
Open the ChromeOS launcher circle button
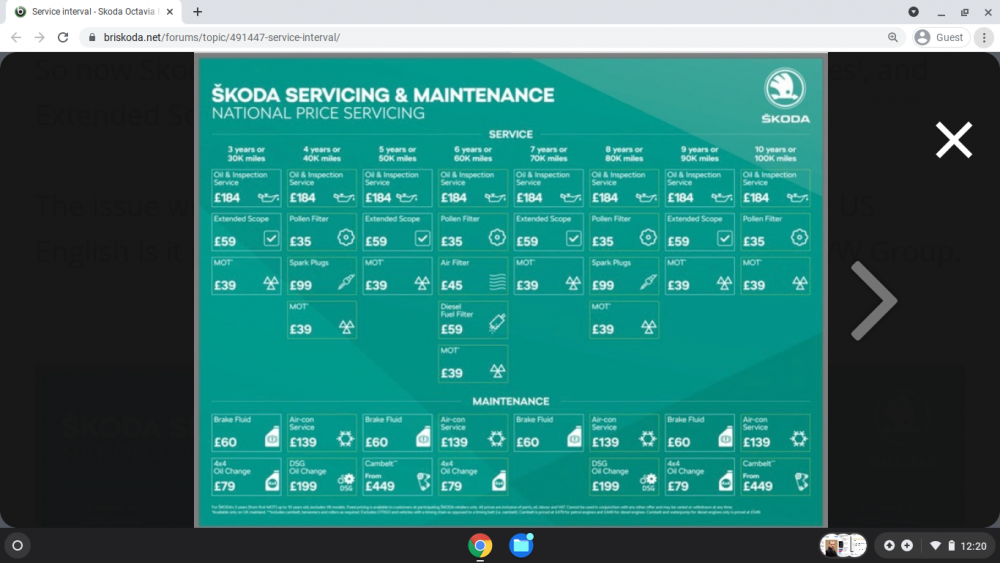tap(18, 546)
